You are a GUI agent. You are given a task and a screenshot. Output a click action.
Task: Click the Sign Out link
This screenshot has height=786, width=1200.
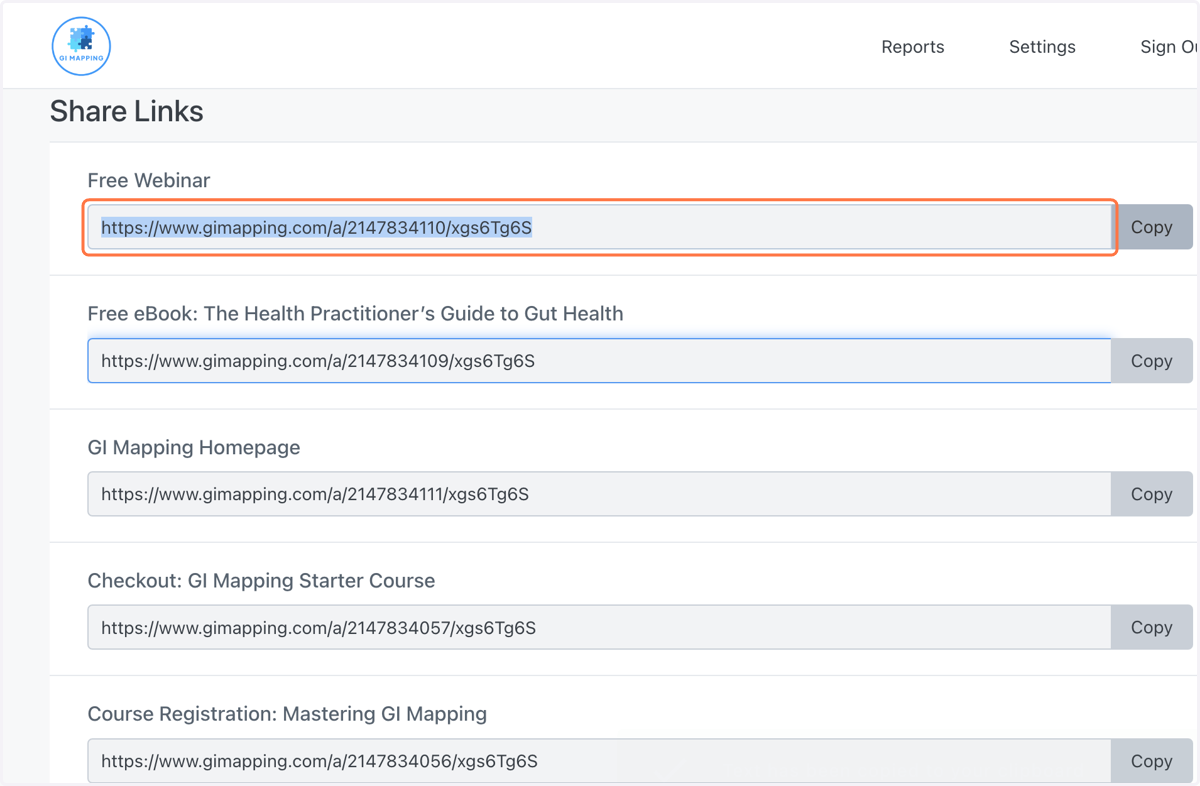[1169, 47]
